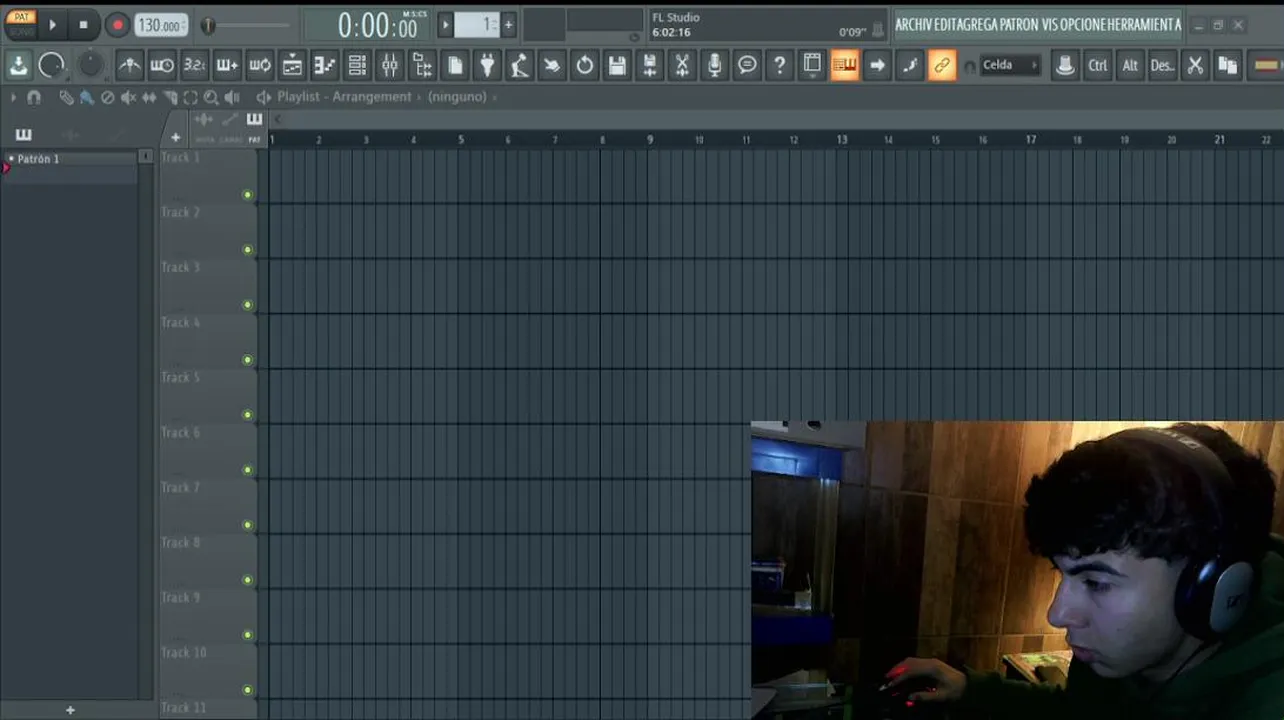Mute Track 2 with its green LED
This screenshot has height=720, width=1284.
point(248,250)
